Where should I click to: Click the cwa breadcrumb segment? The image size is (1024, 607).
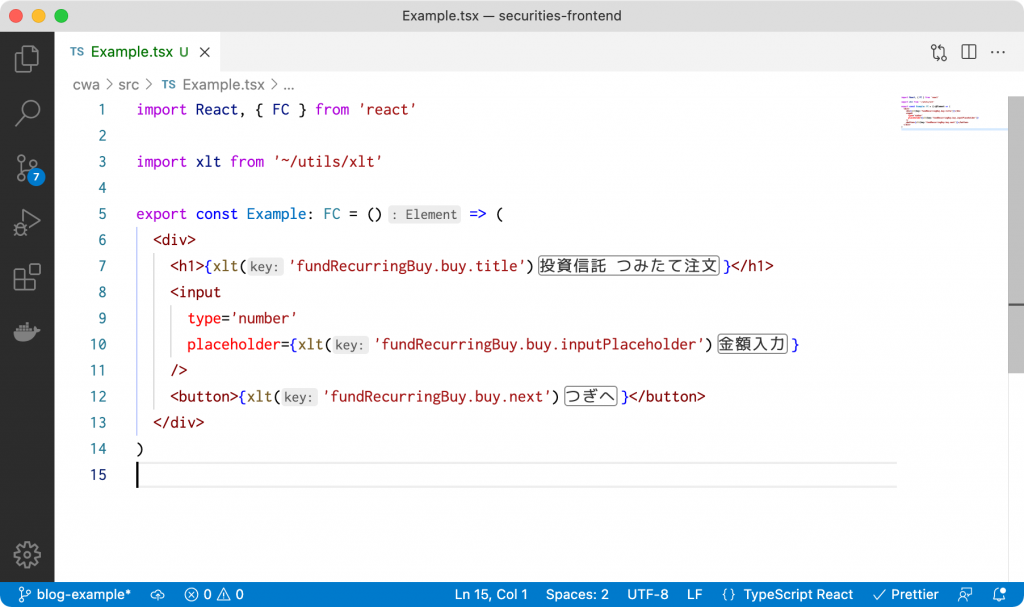click(x=86, y=85)
